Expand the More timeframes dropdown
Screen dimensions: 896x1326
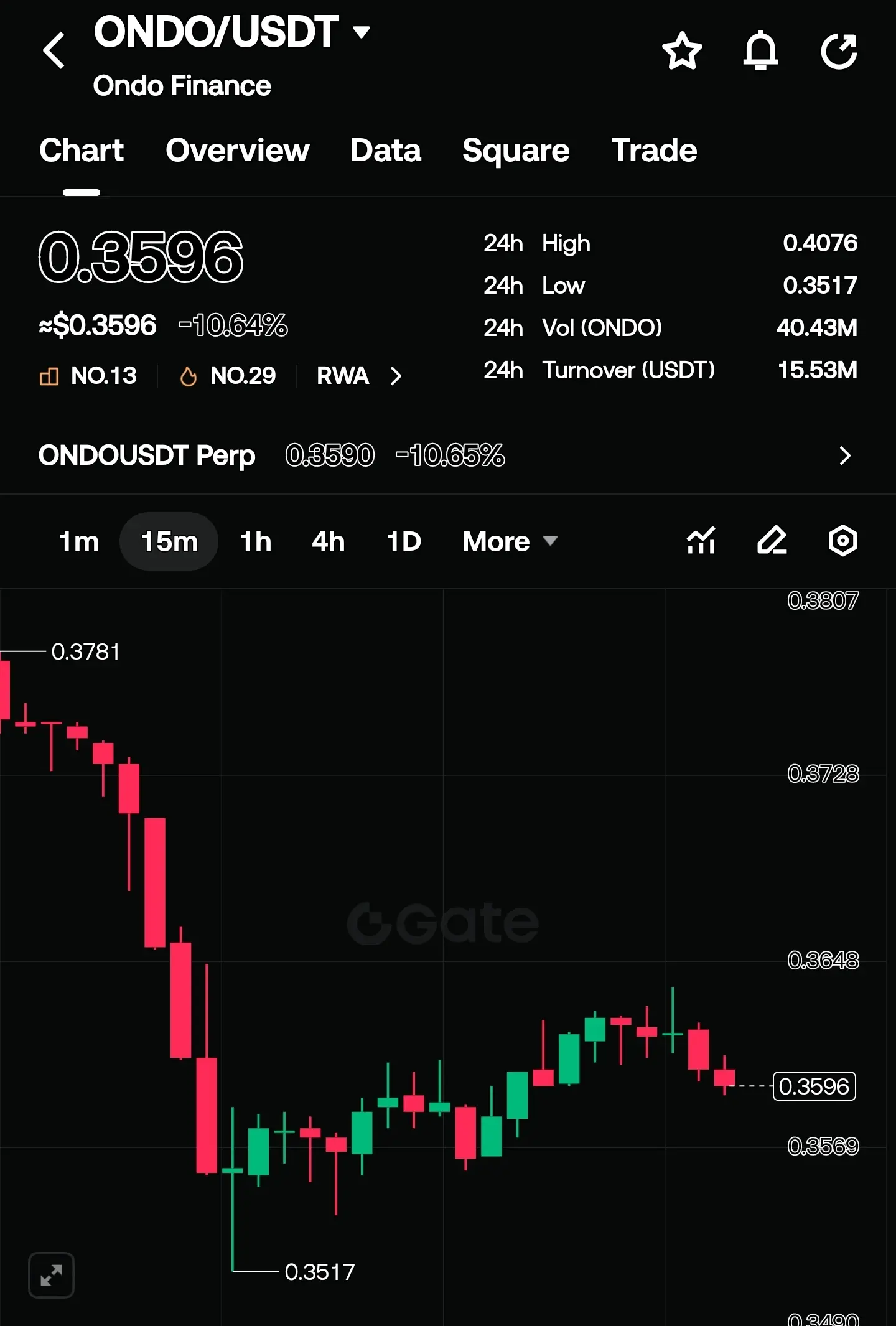coord(510,541)
